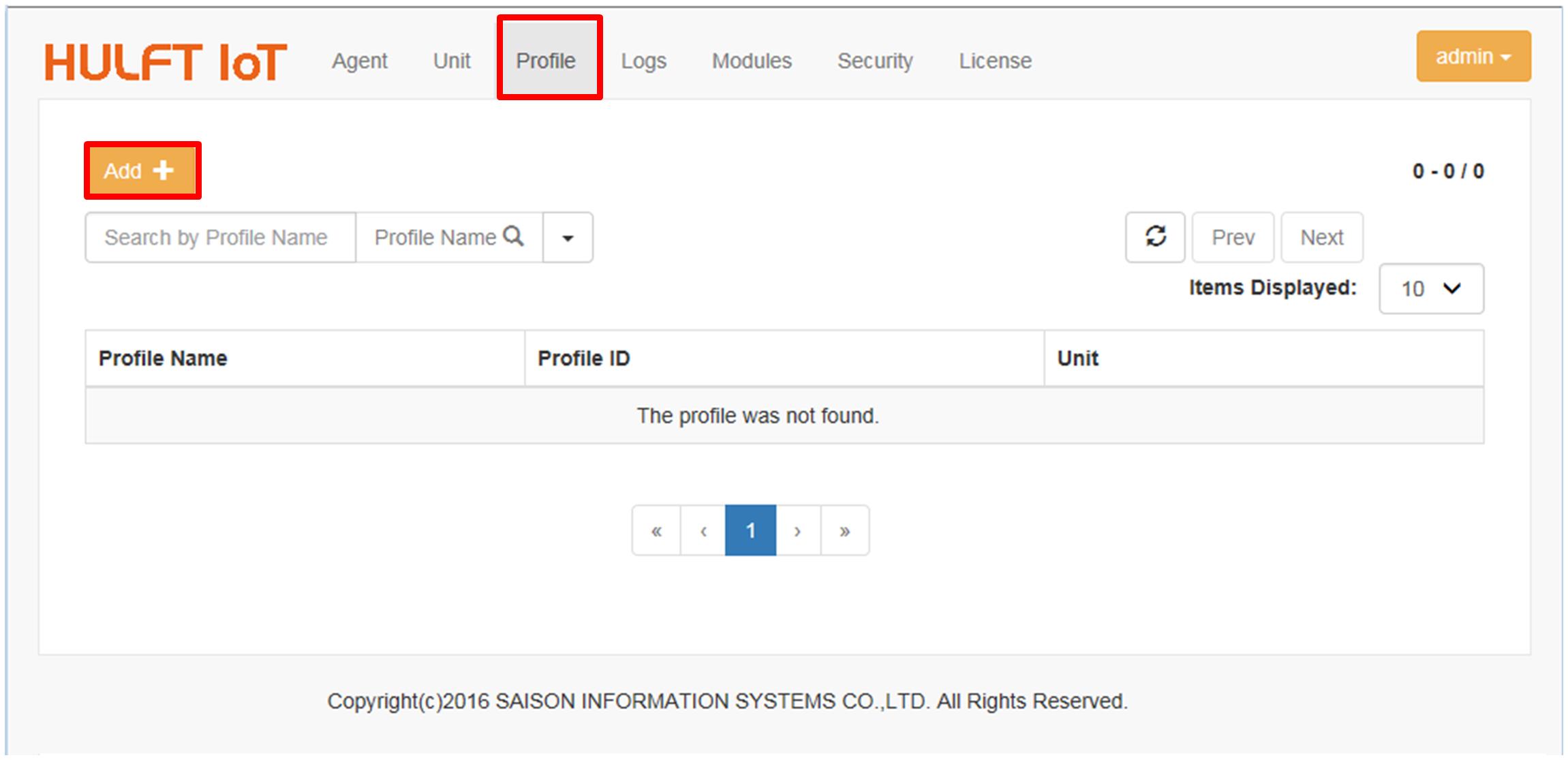Open the Agent tab
The width and height of the screenshot is (1568, 760).
click(359, 61)
